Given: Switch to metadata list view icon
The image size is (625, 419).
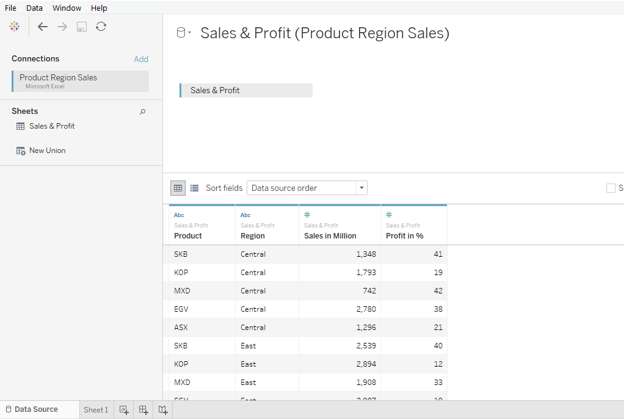Looking at the screenshot, I should 194,188.
